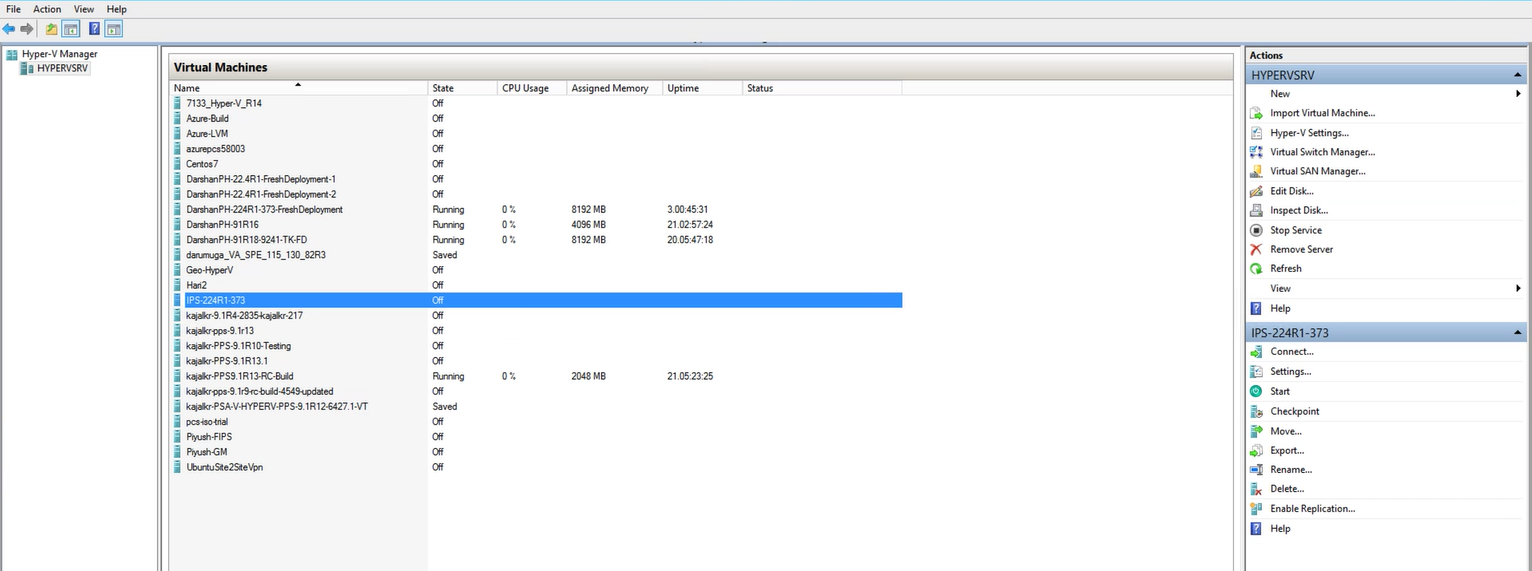Click the Stop Service icon

(x=1257, y=230)
